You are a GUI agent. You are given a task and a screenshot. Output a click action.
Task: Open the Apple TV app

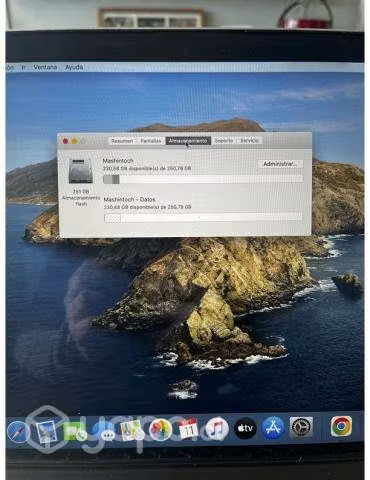click(x=245, y=428)
